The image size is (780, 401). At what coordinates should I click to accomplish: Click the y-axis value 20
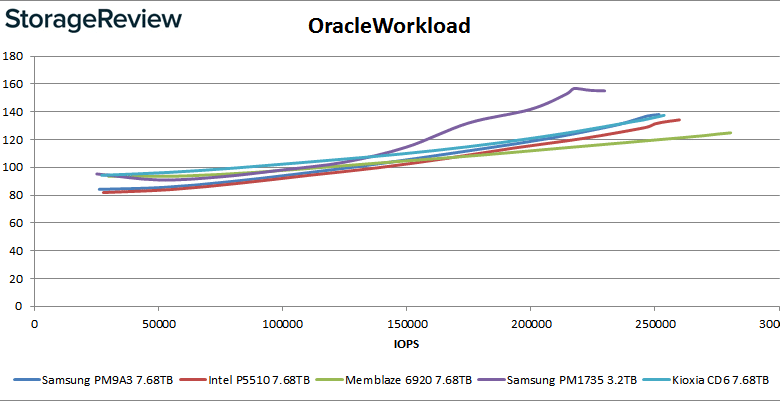tap(16, 279)
